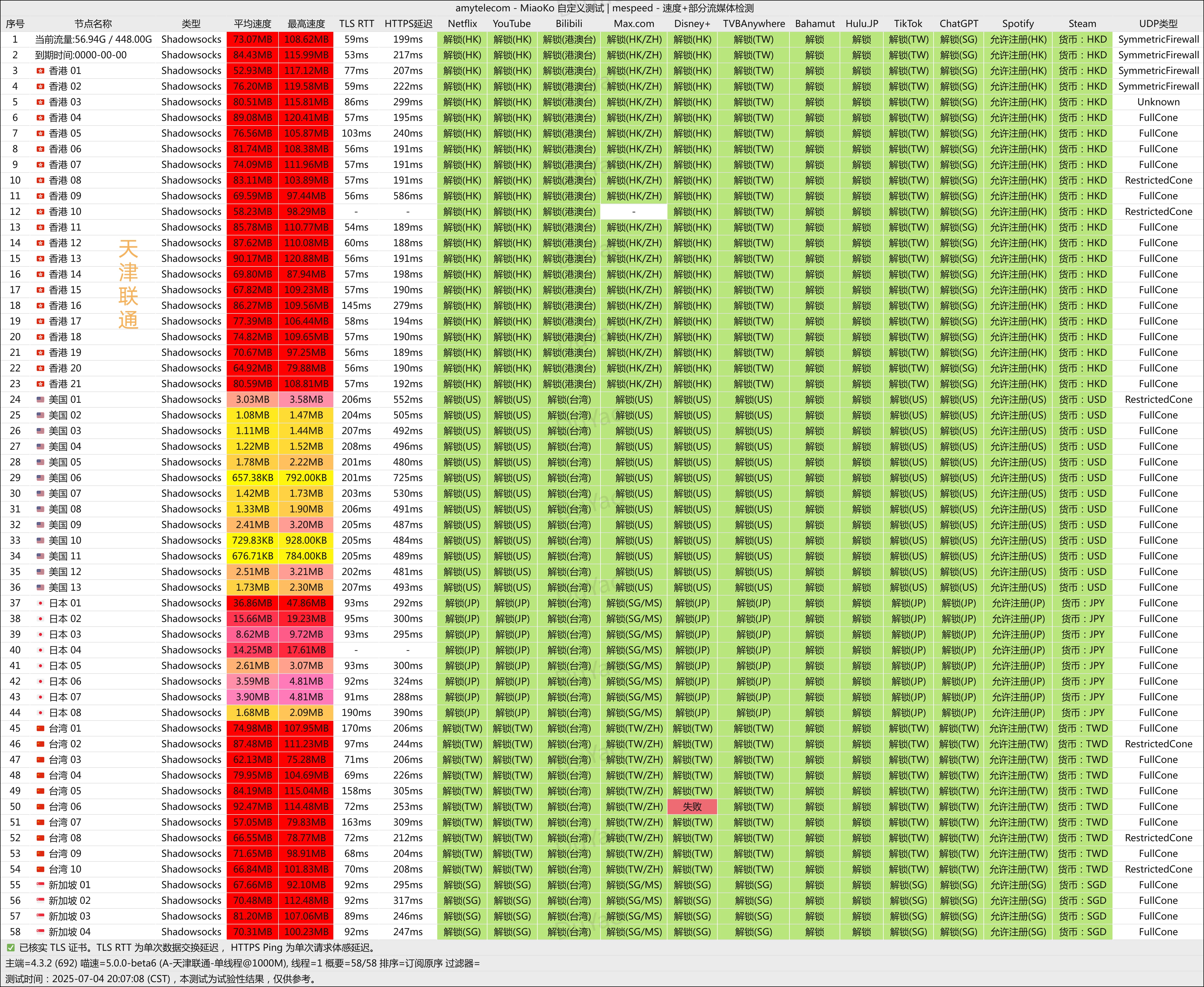Click the 新加坡 03 node name
Viewport: 1204px width, 987px height.
[69, 916]
